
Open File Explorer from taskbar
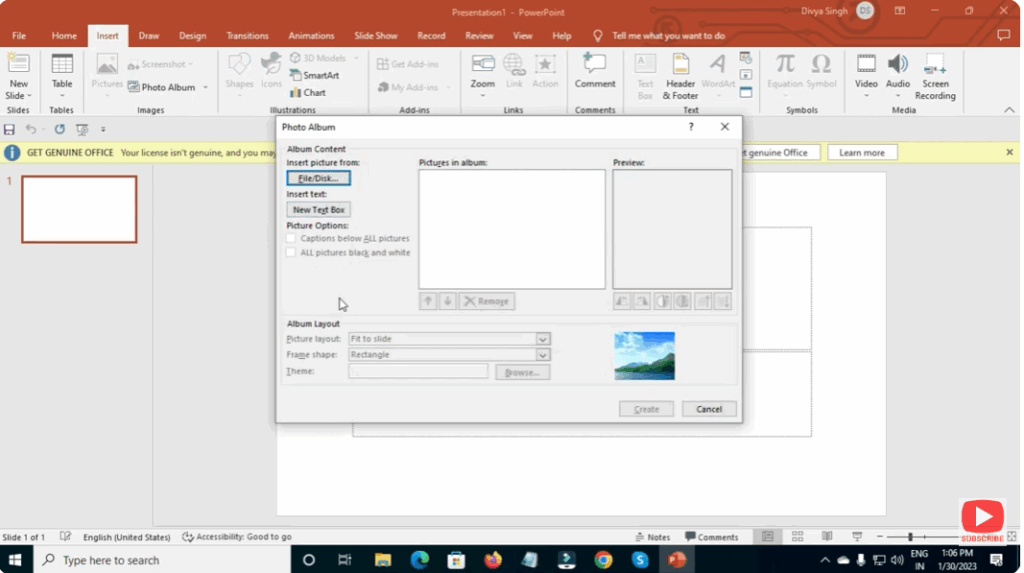coord(383,560)
